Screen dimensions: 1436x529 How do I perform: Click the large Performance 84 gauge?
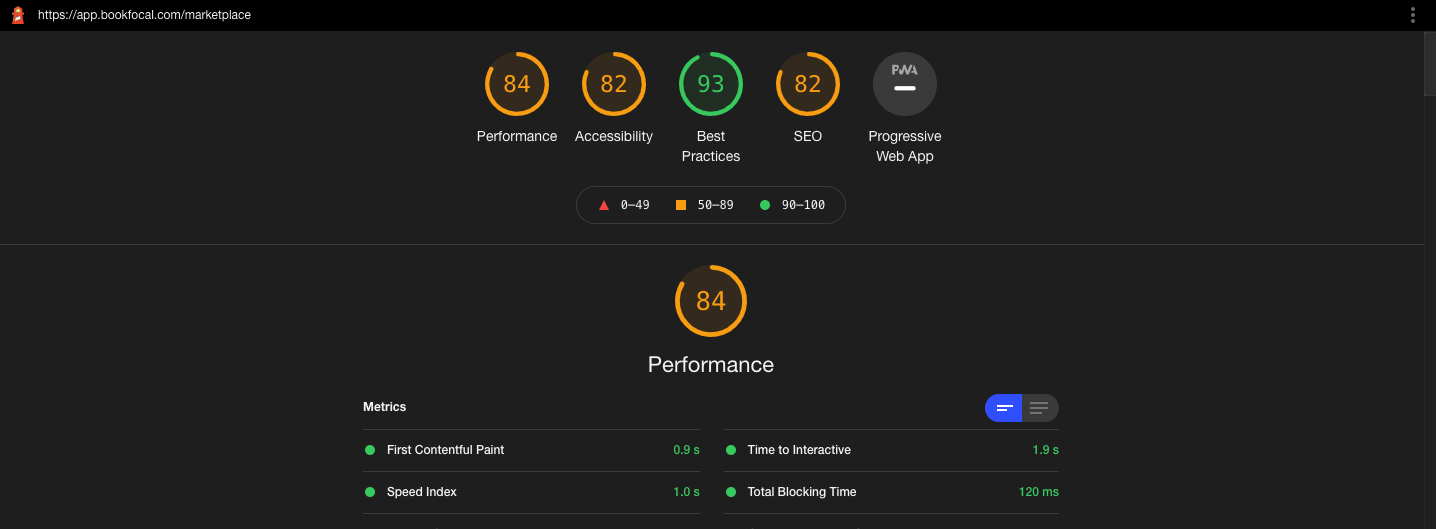(710, 300)
